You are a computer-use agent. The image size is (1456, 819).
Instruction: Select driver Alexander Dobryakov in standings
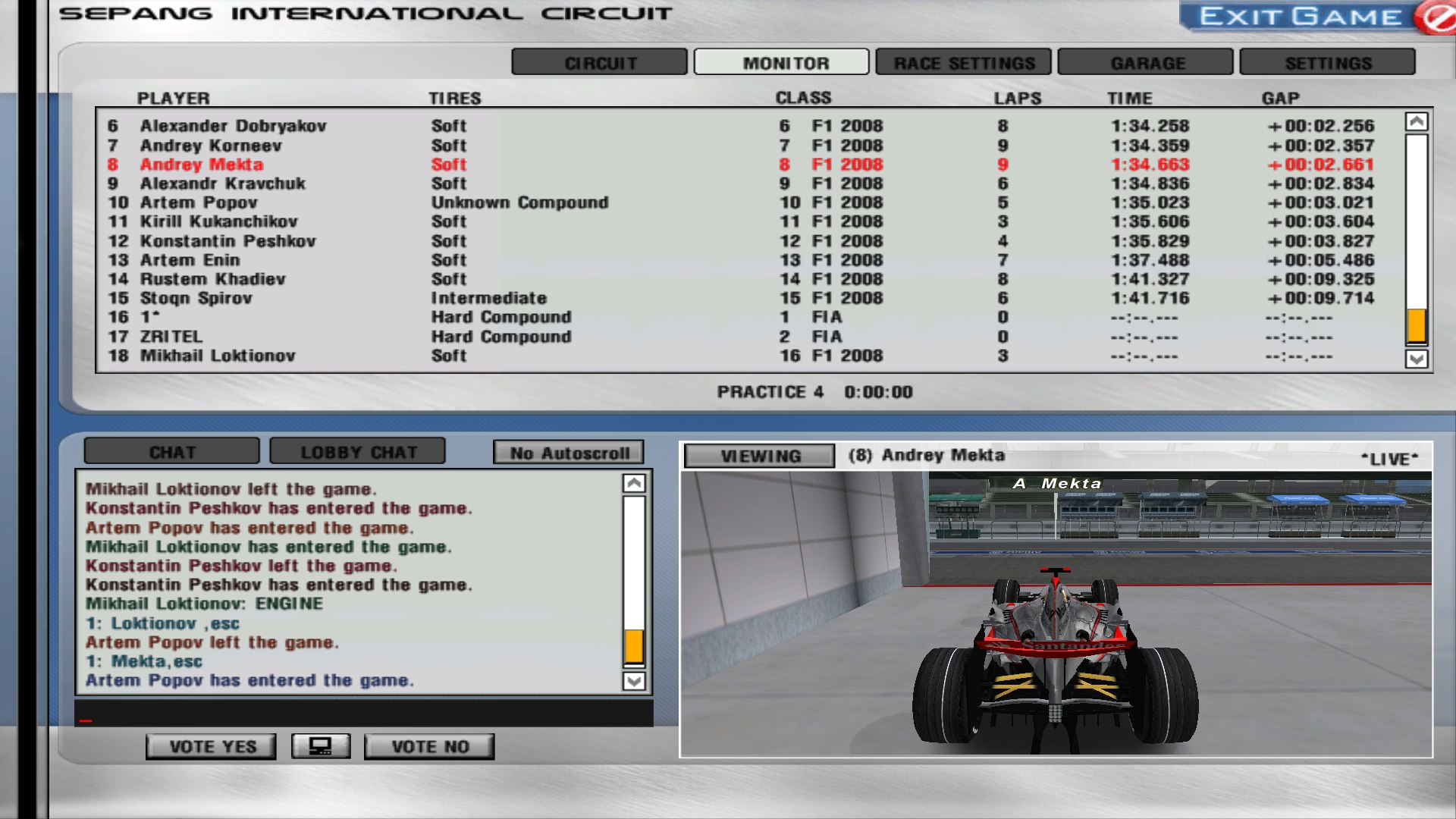pyautogui.click(x=233, y=126)
